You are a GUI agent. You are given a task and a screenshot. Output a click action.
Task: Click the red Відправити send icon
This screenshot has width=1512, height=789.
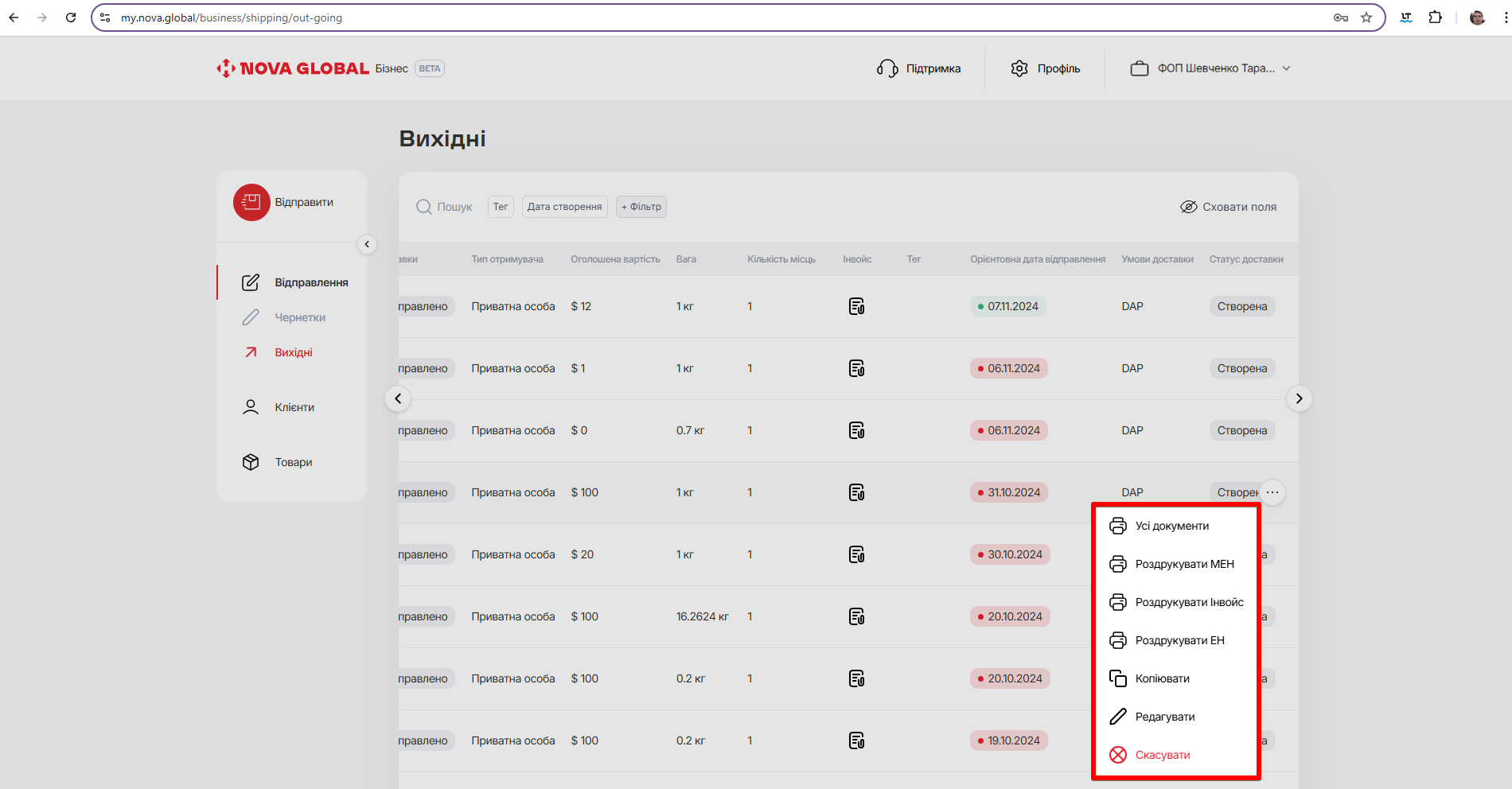click(x=251, y=203)
